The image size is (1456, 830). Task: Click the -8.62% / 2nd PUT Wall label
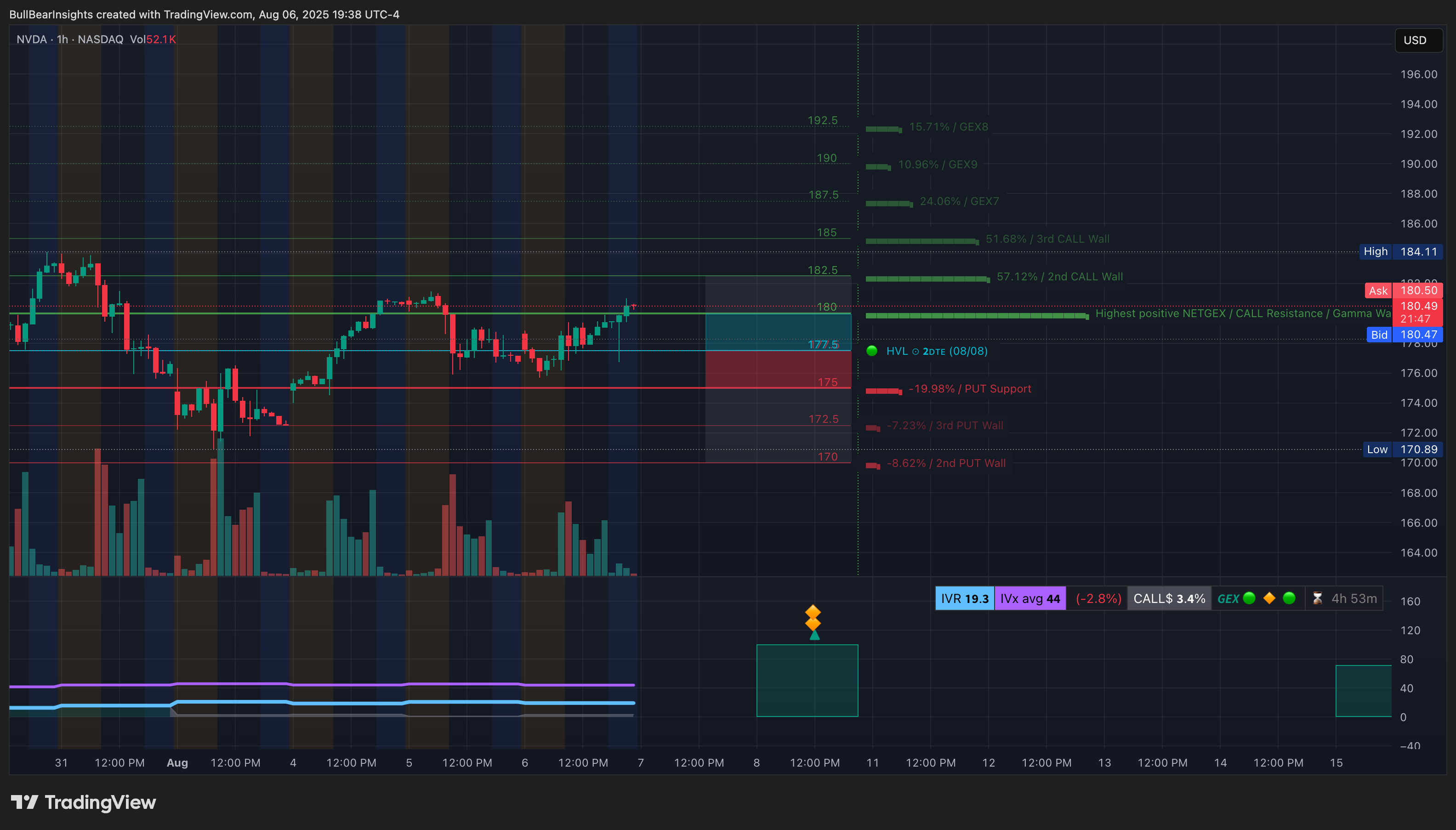(946, 463)
